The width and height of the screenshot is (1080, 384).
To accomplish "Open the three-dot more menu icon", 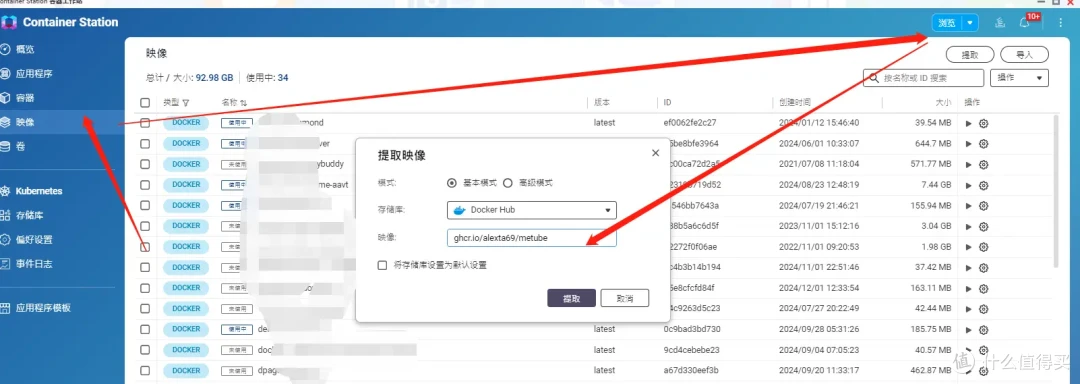I will coord(1061,23).
